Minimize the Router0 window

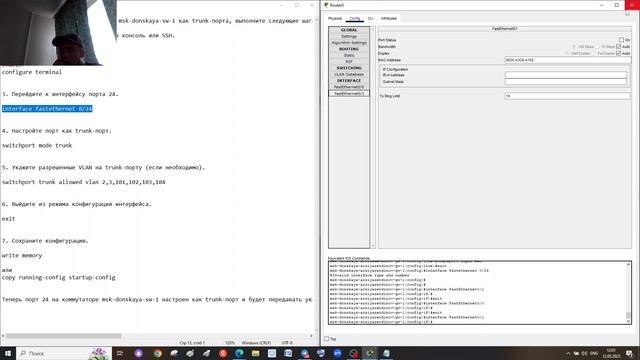[602, 5]
